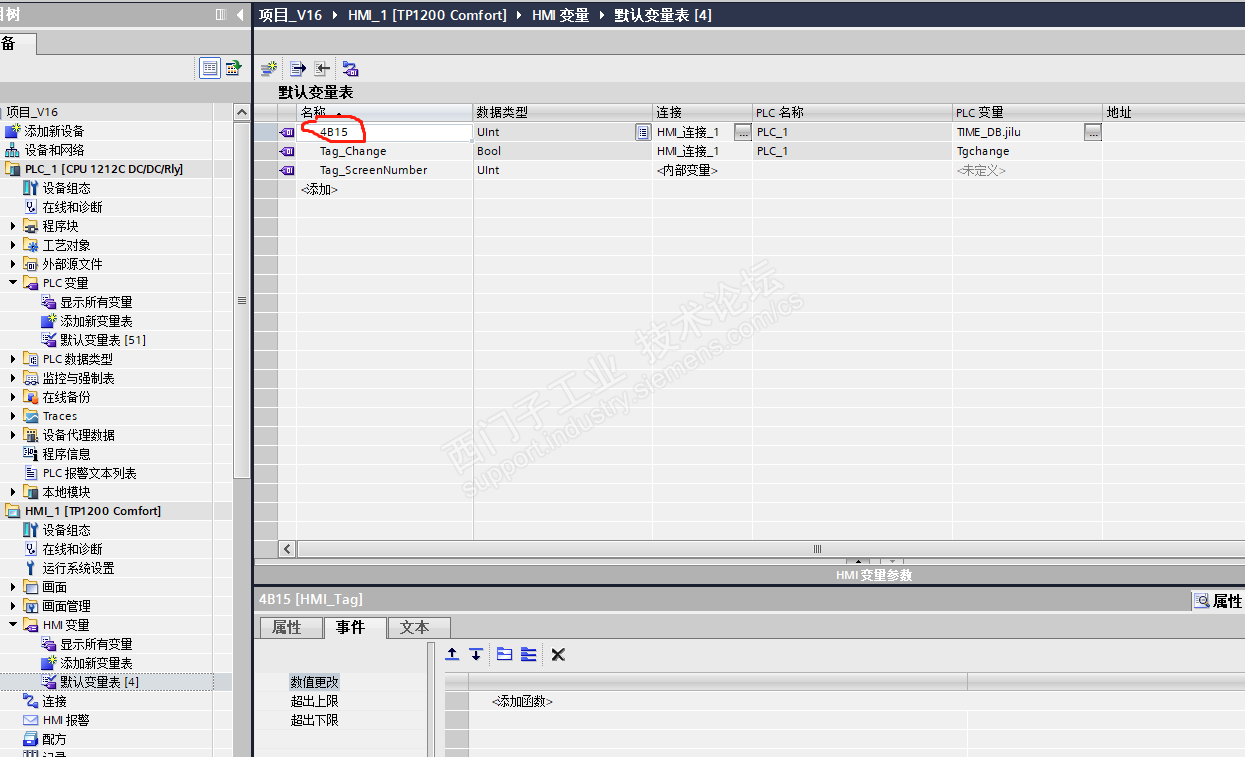Click tag table horizontal scroll-left arrow
The image size is (1245, 757).
pos(287,549)
